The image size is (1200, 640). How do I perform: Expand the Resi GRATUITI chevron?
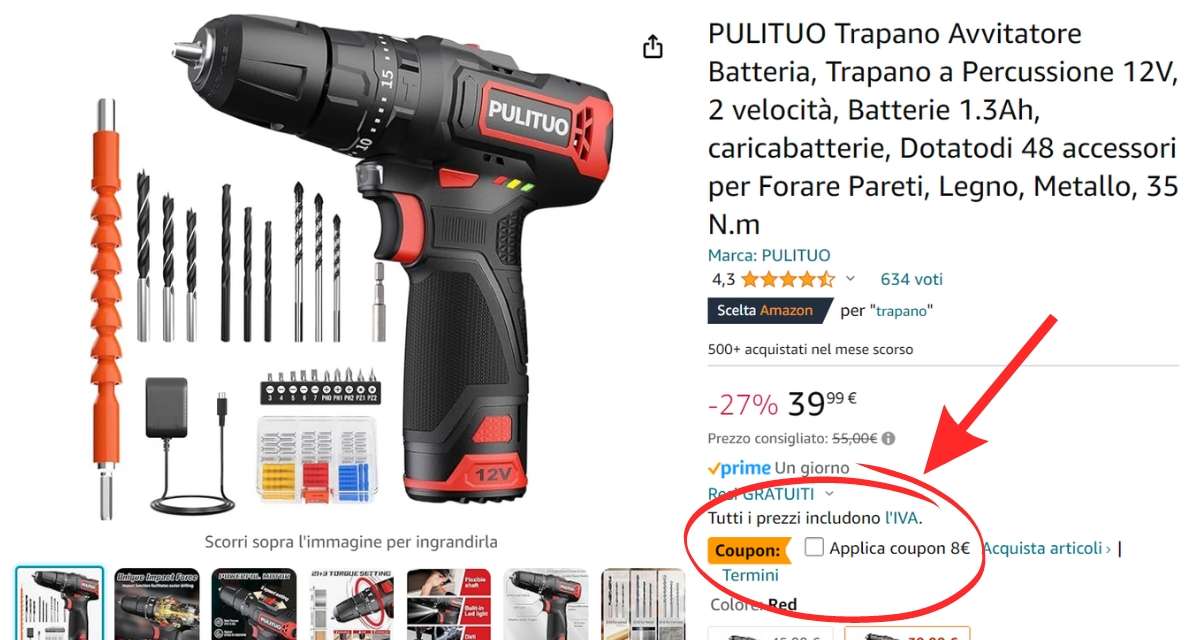coord(829,494)
